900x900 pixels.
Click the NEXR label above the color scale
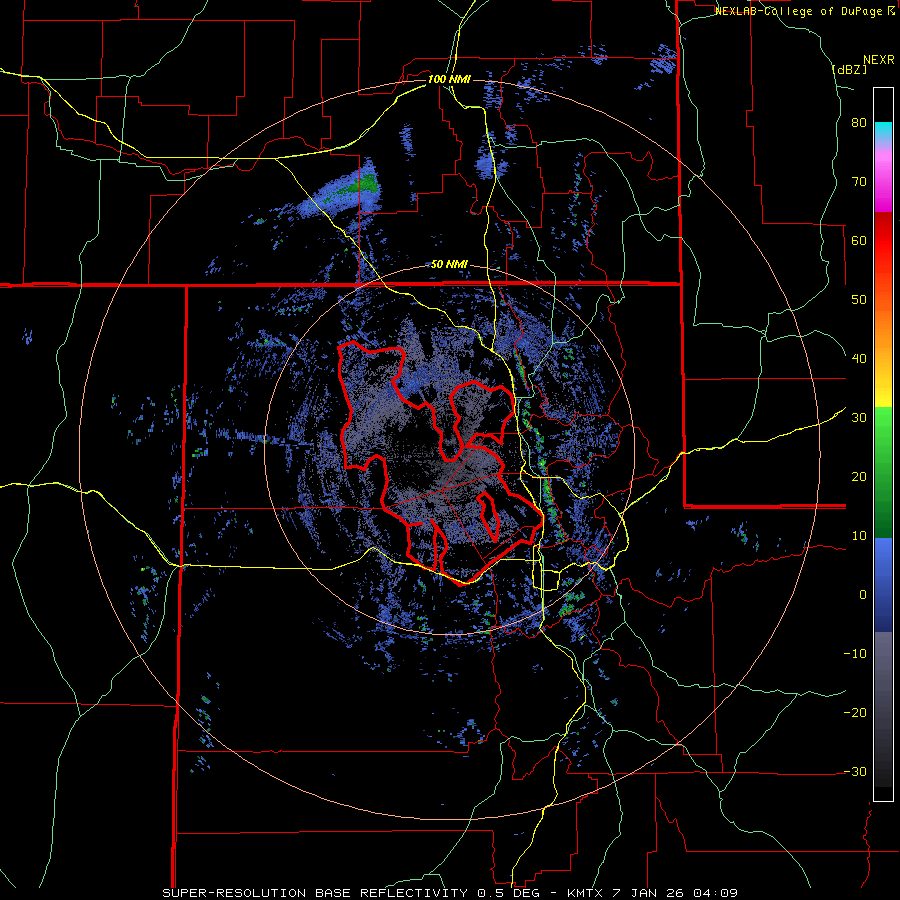coord(878,60)
